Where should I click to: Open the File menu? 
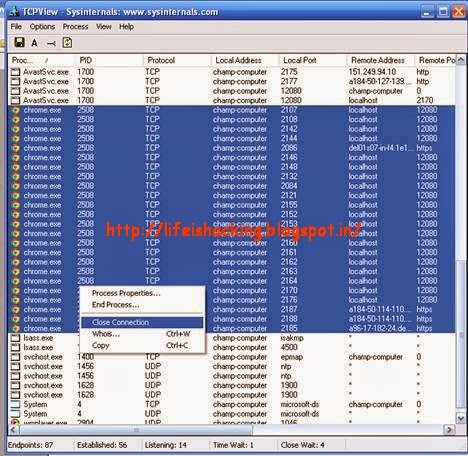coord(16,27)
